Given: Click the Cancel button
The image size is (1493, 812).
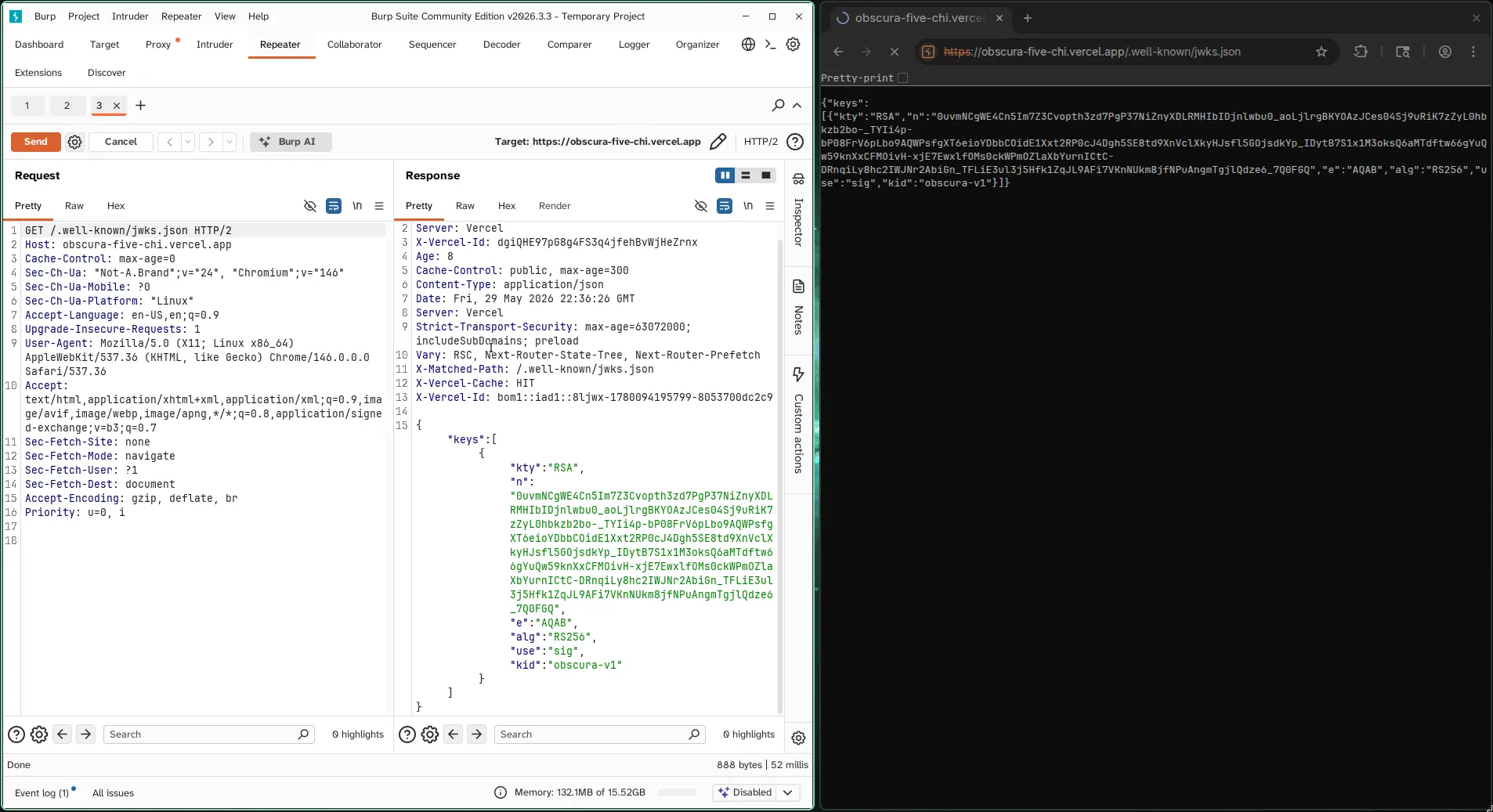Looking at the screenshot, I should (121, 142).
